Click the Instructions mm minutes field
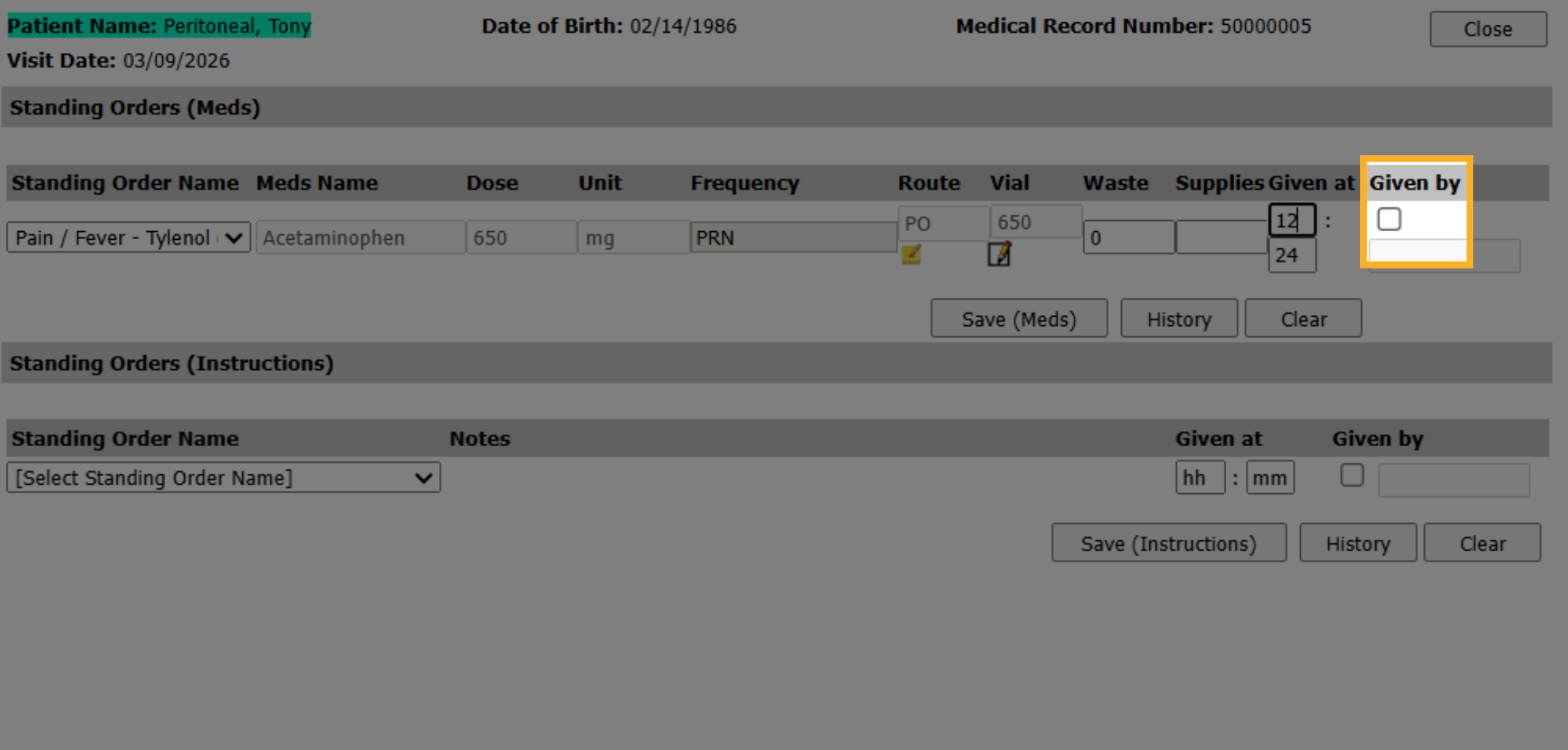Screen dimensions: 1568x750 [1270, 478]
